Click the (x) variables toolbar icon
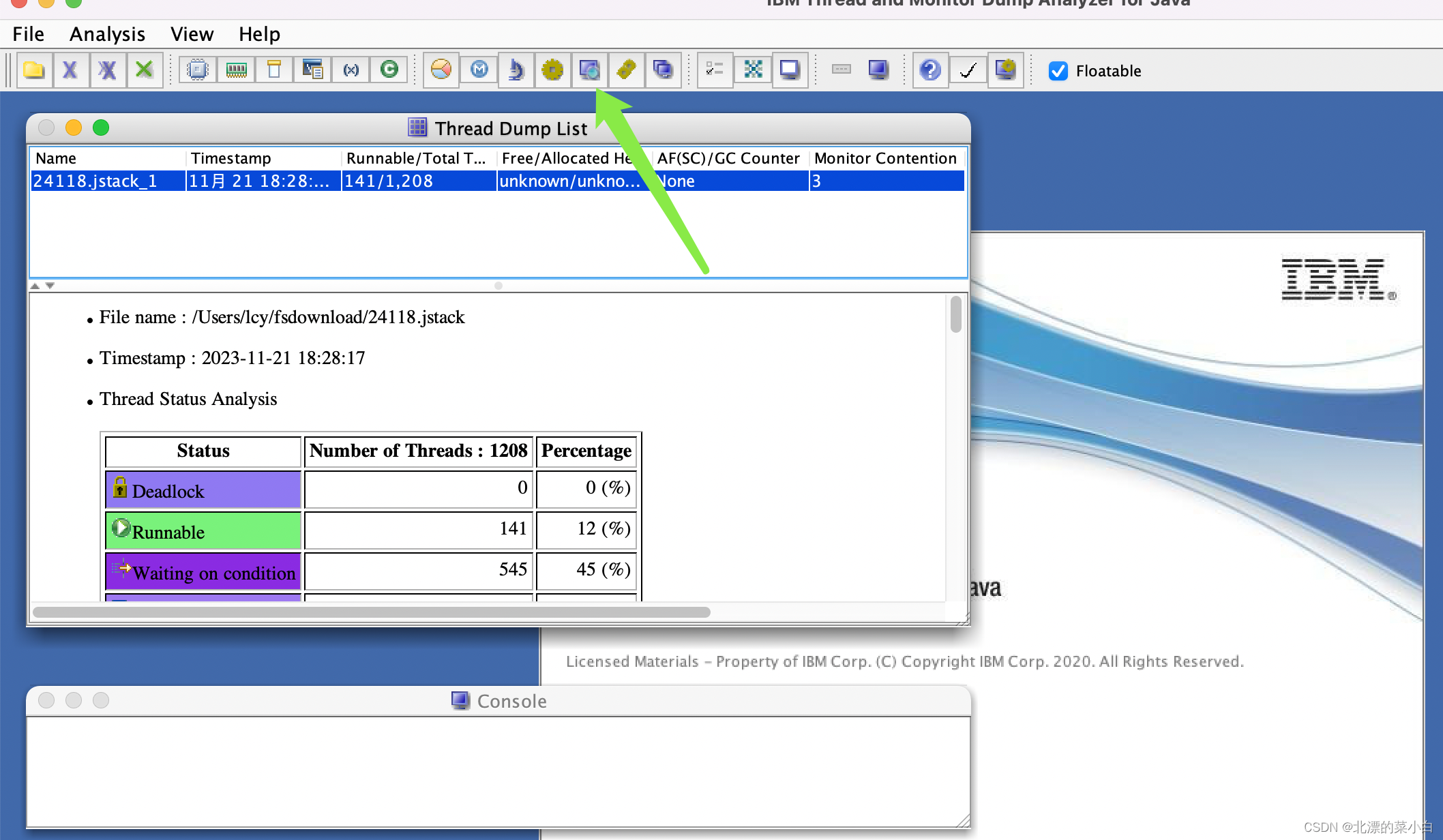 (x=351, y=70)
